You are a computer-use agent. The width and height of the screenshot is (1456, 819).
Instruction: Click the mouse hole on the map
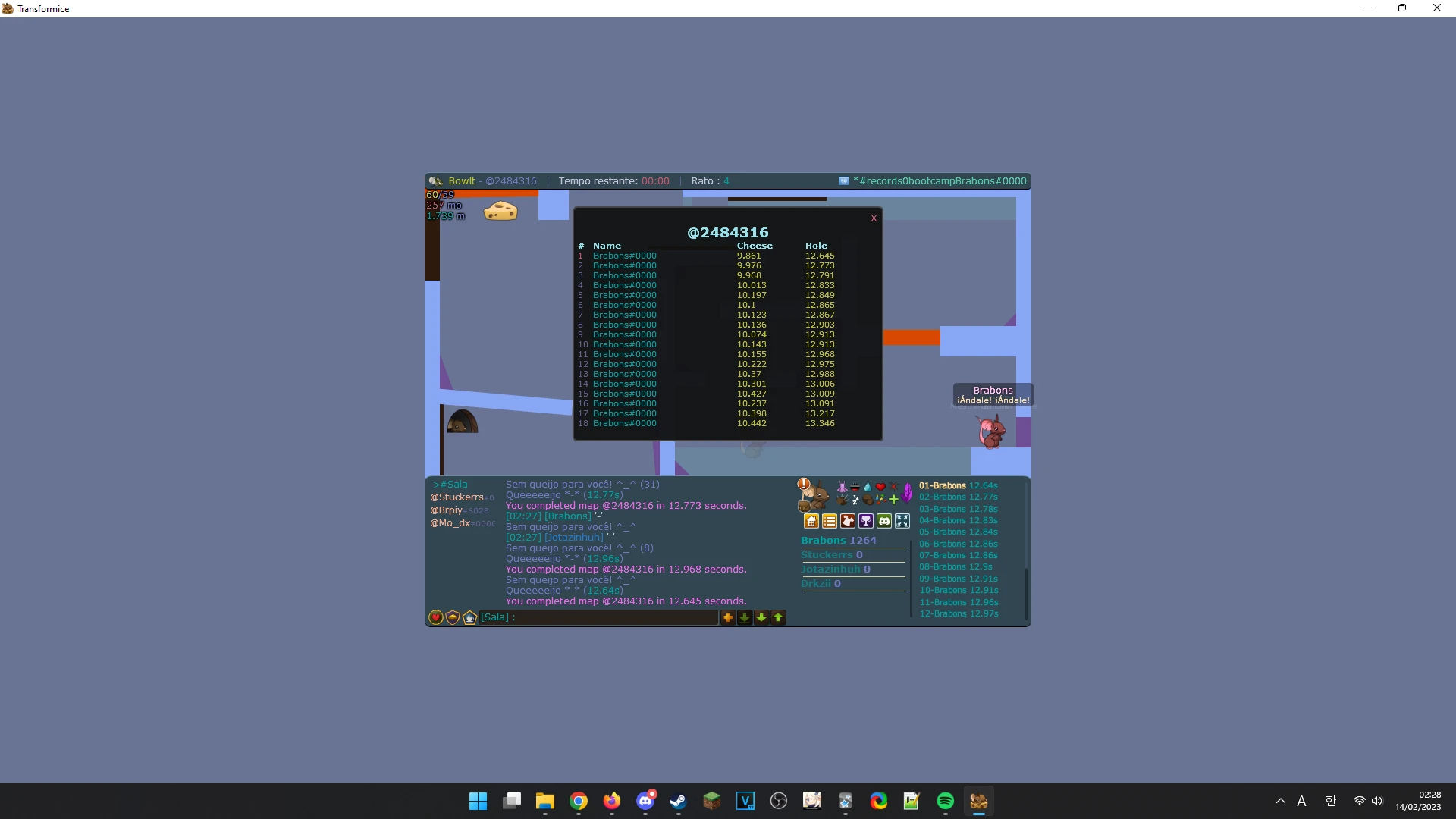coord(462,421)
